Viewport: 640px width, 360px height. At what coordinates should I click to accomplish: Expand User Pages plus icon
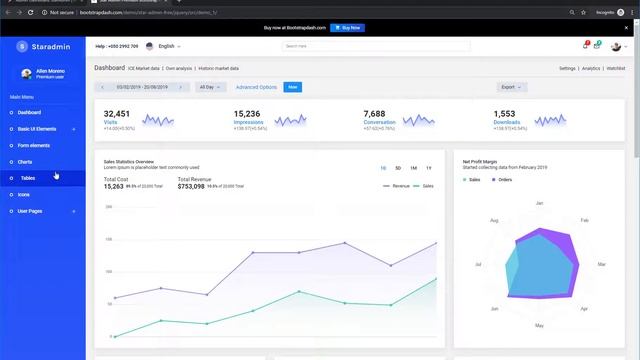(x=74, y=211)
